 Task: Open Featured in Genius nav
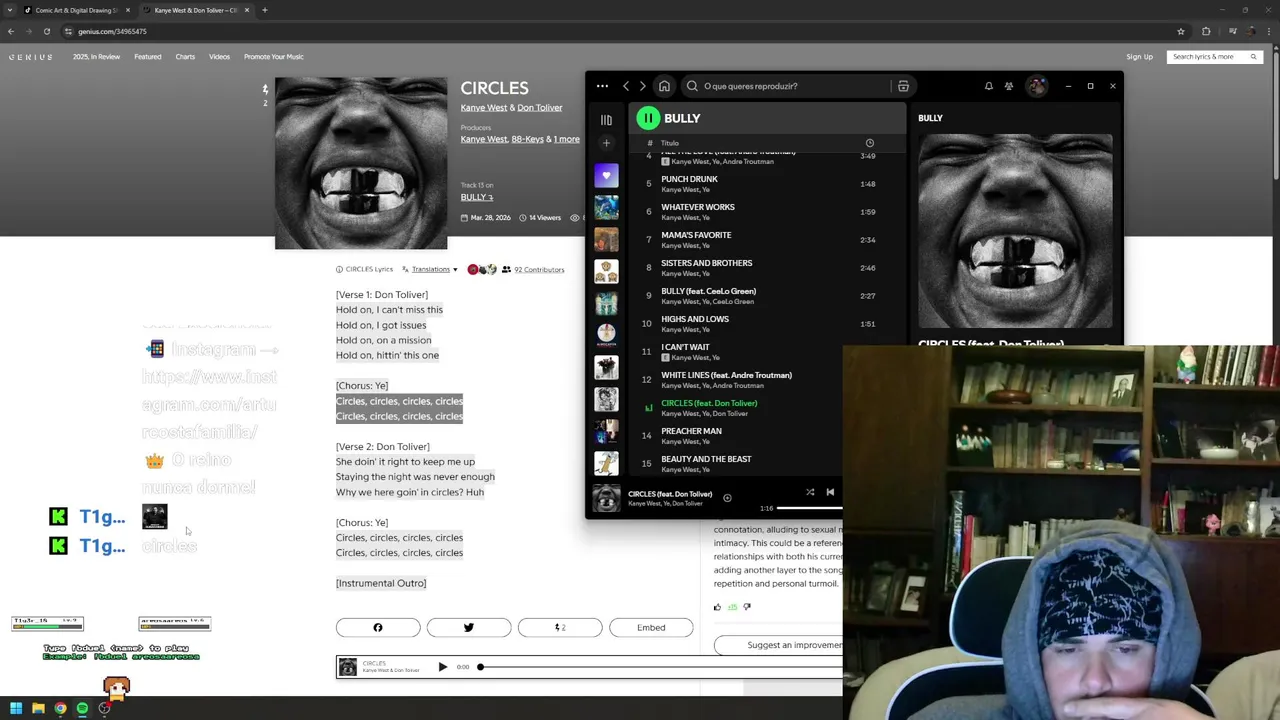pyautogui.click(x=147, y=57)
